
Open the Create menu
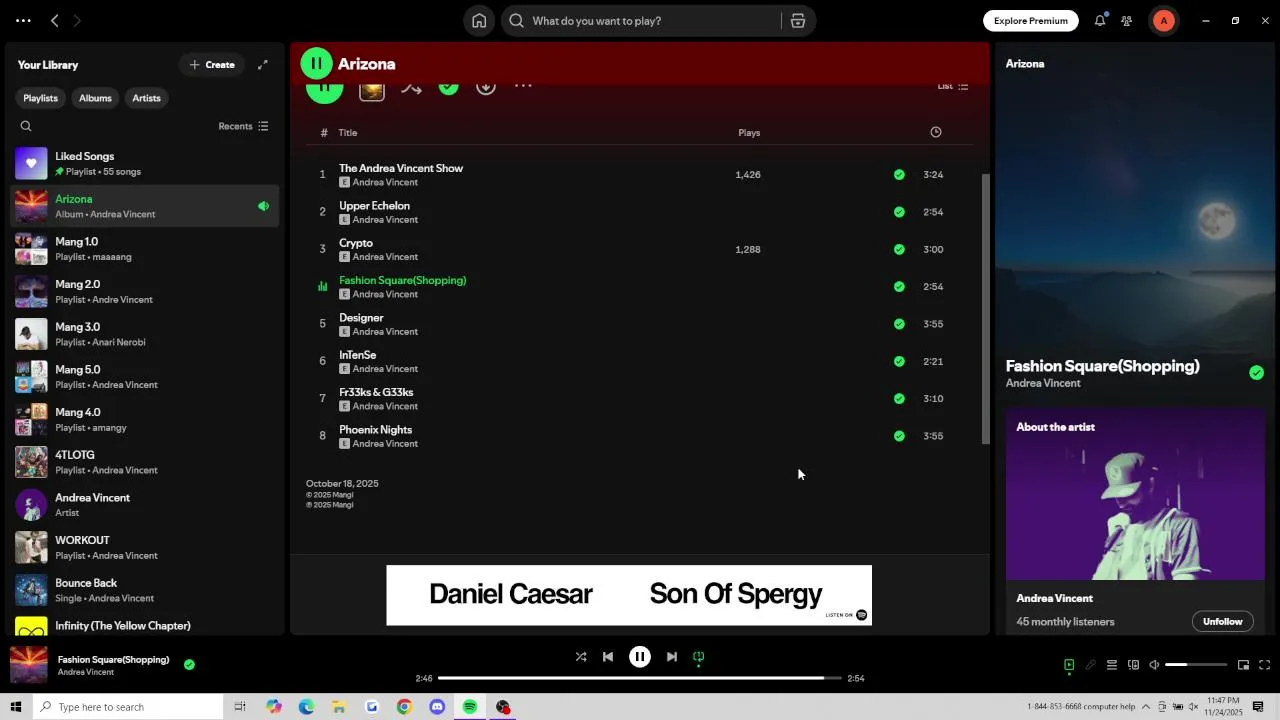click(212, 65)
